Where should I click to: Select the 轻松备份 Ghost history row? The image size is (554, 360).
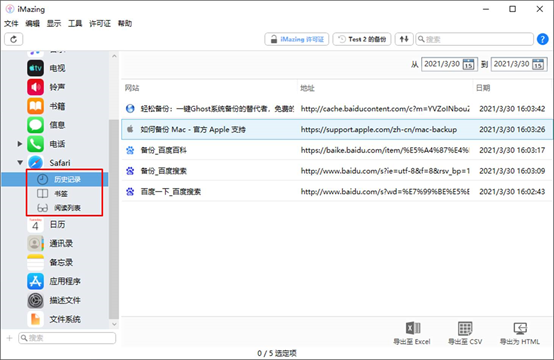(336, 109)
